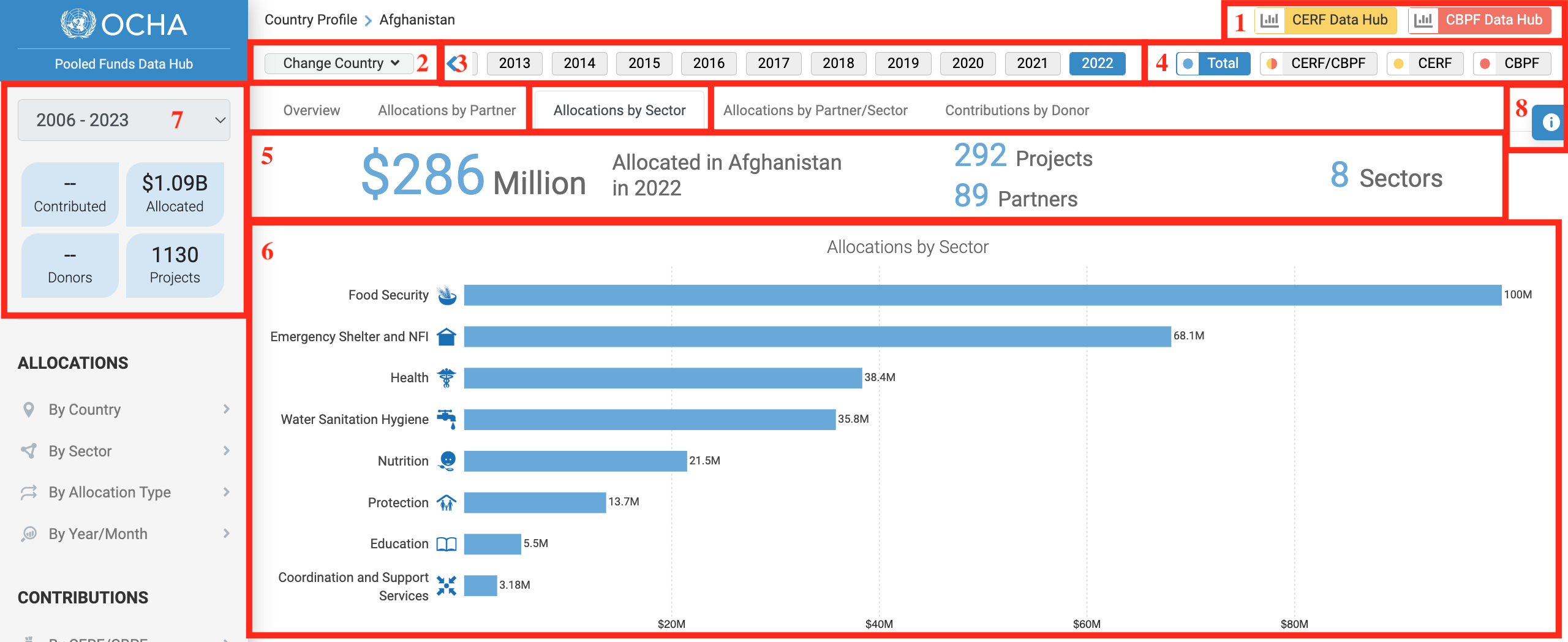Select the CERF/CBPF funding filter
Image resolution: width=1568 pixels, height=642 pixels.
click(1318, 63)
